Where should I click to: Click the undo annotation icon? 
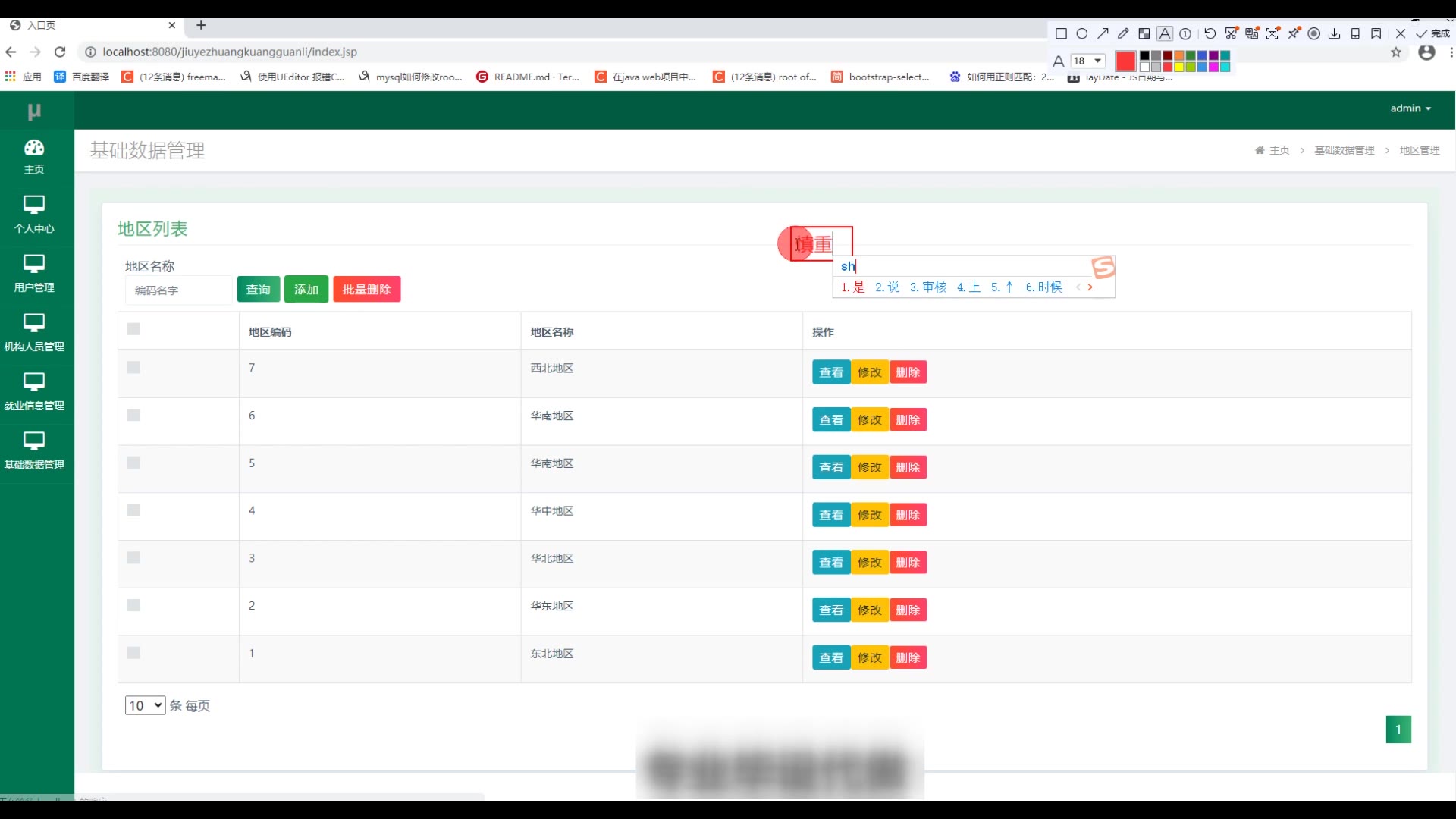click(x=1210, y=33)
